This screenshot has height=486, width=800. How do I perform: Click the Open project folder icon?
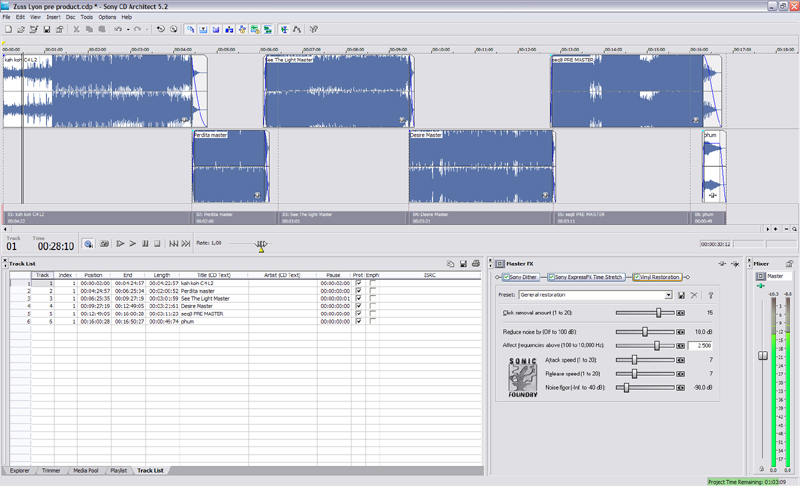(x=21, y=30)
